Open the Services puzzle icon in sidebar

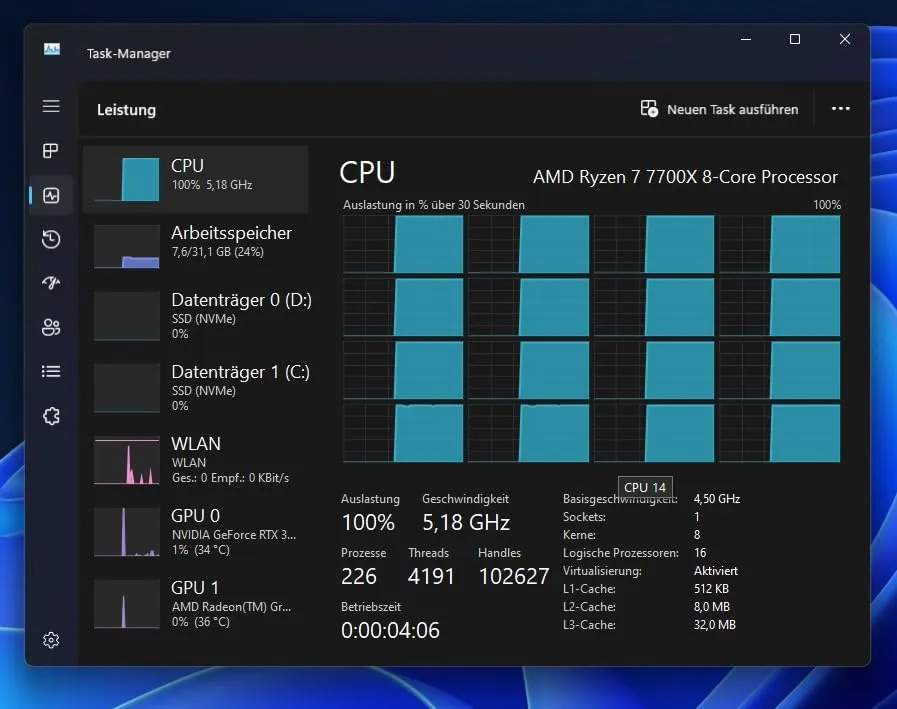pos(51,416)
